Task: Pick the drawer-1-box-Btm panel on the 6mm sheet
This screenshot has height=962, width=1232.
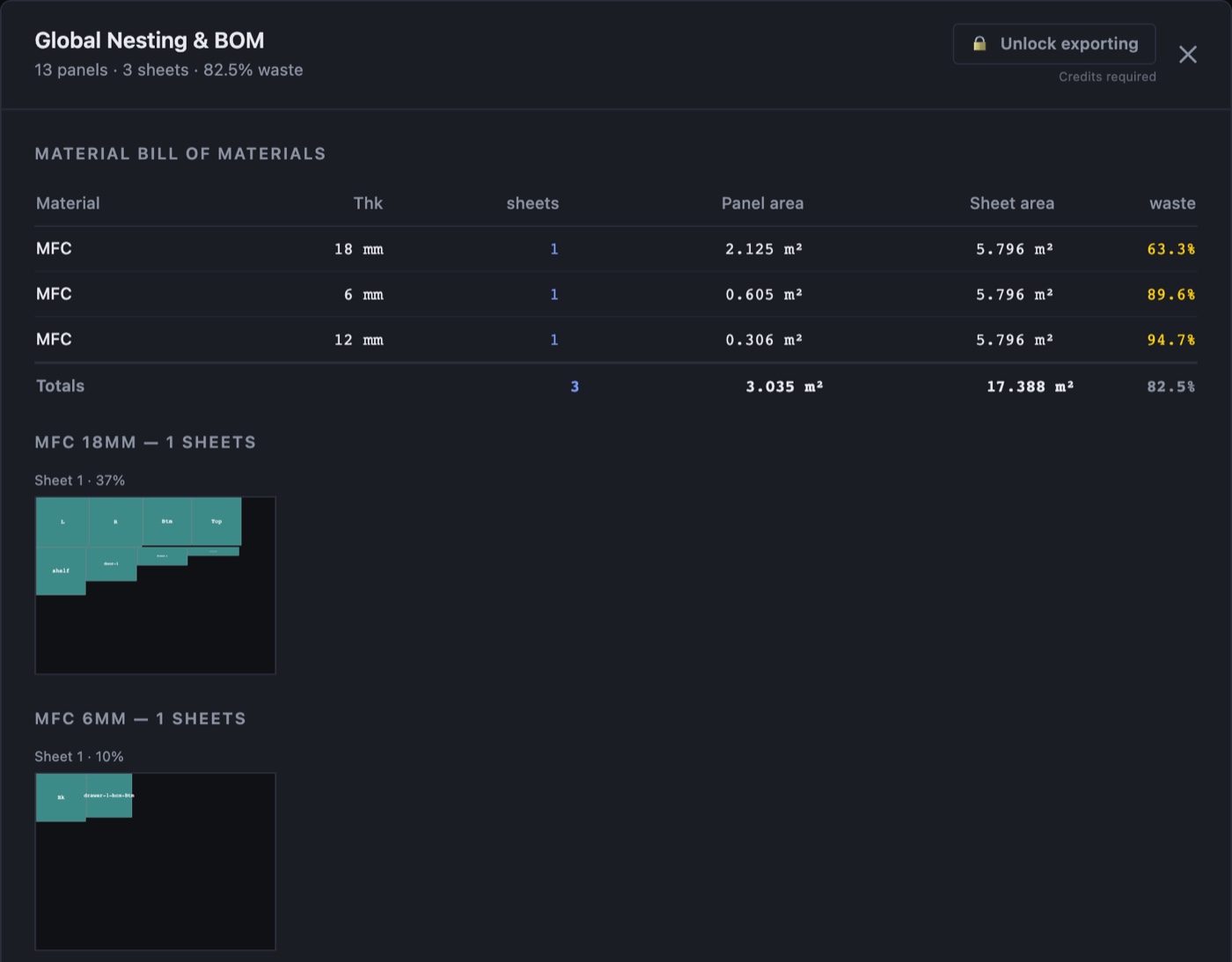Action: point(109,796)
